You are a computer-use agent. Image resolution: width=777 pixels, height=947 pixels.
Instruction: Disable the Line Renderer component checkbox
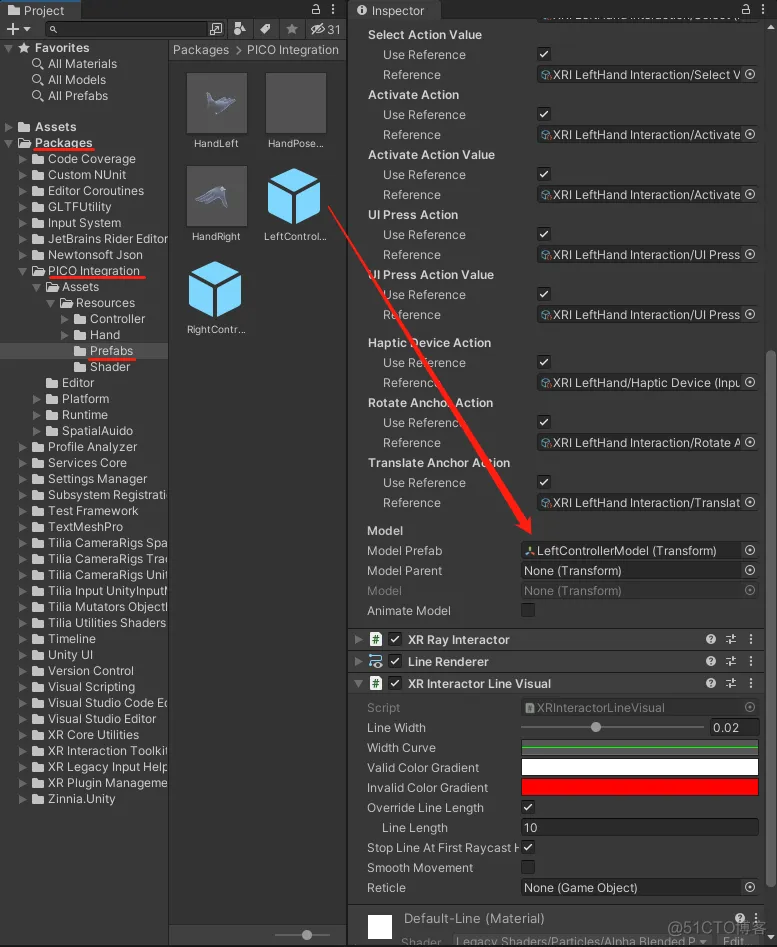click(395, 661)
